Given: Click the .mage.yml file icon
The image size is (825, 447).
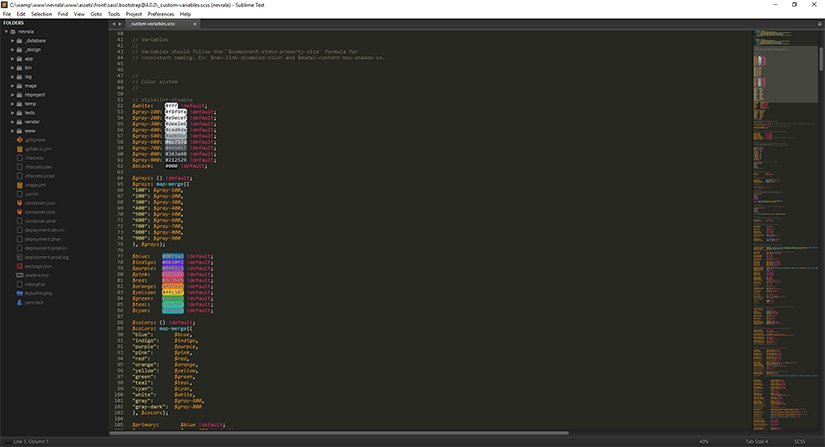Looking at the screenshot, I should [x=19, y=185].
